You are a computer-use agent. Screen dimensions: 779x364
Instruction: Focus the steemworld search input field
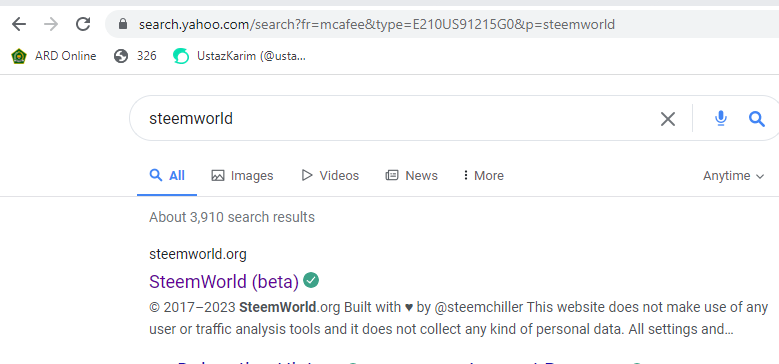click(392, 119)
